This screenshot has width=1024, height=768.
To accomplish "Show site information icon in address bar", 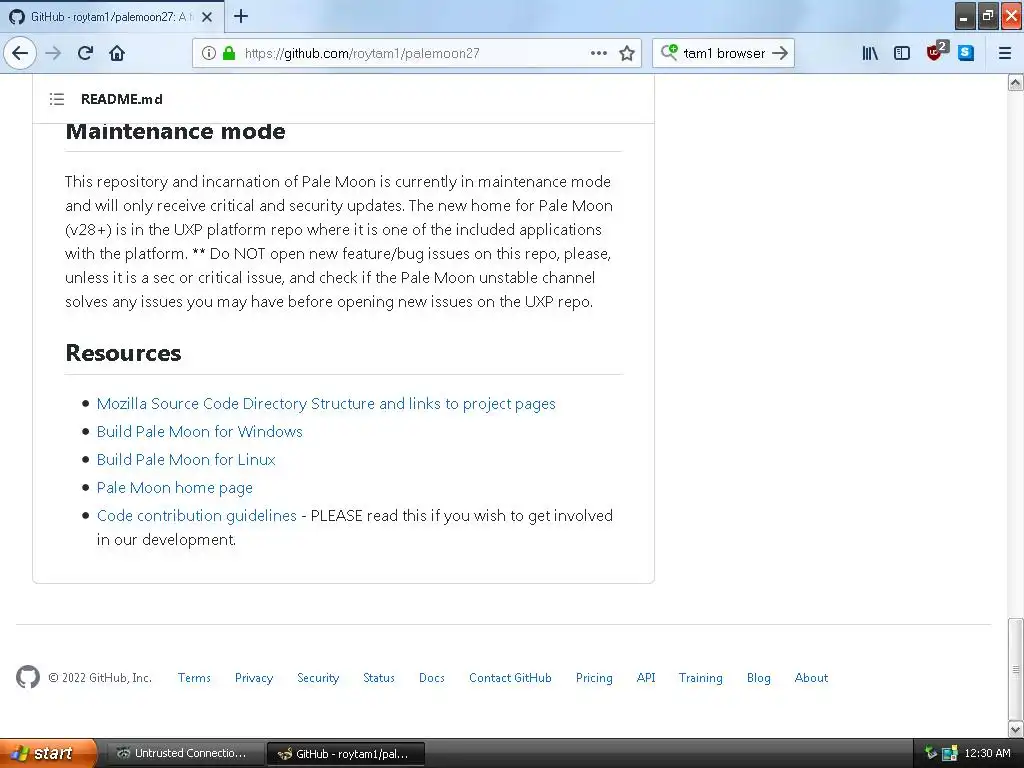I will point(208,53).
